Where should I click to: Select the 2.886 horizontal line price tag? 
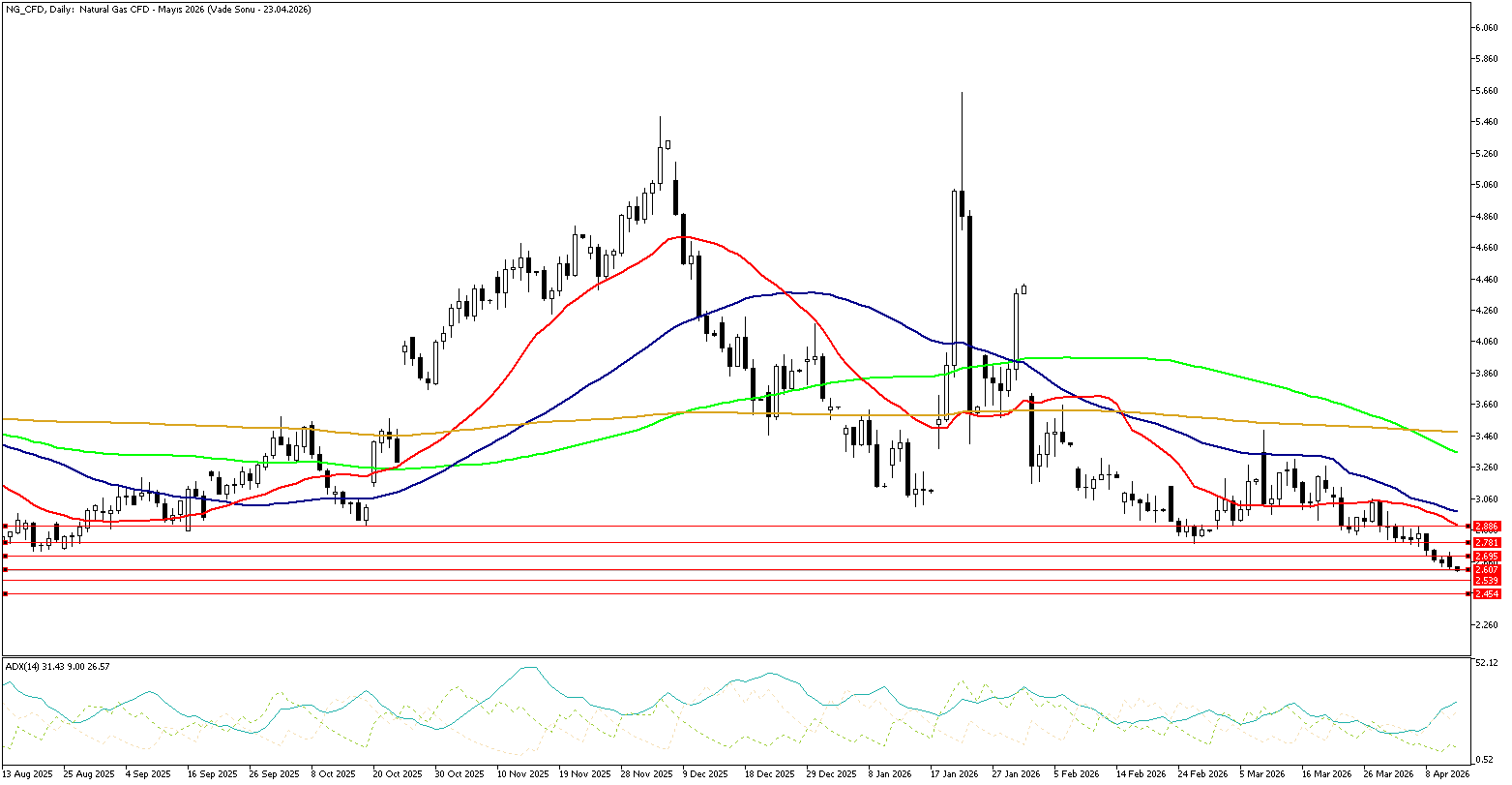1487,527
